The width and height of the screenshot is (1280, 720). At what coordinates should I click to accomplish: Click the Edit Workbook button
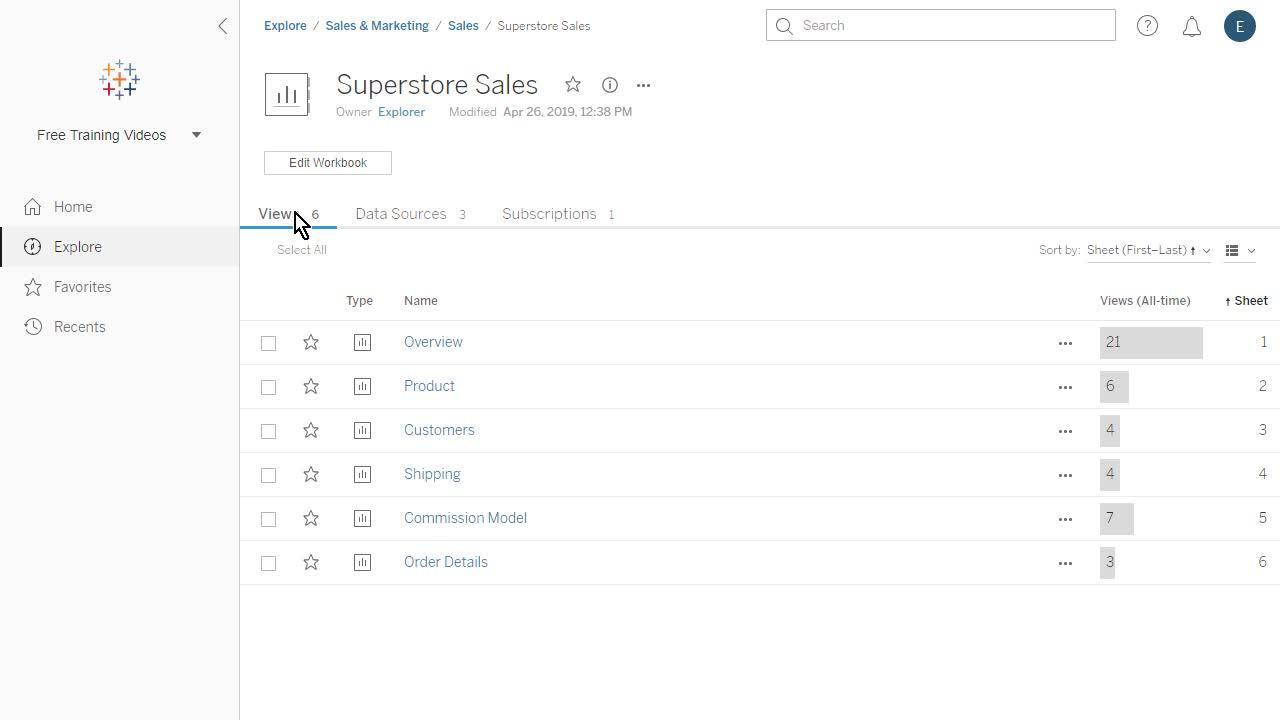328,163
